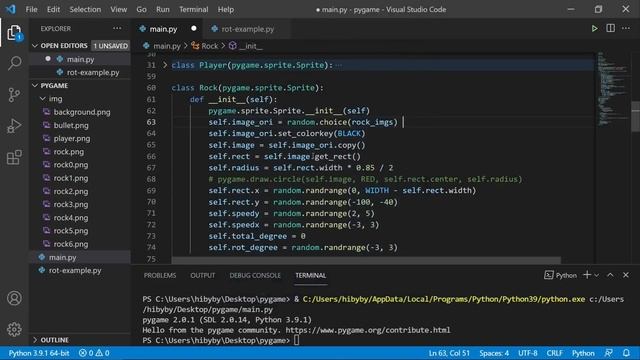Change indentation via Spaces: 4
Viewport: 640px width, 360px height.
(494, 353)
